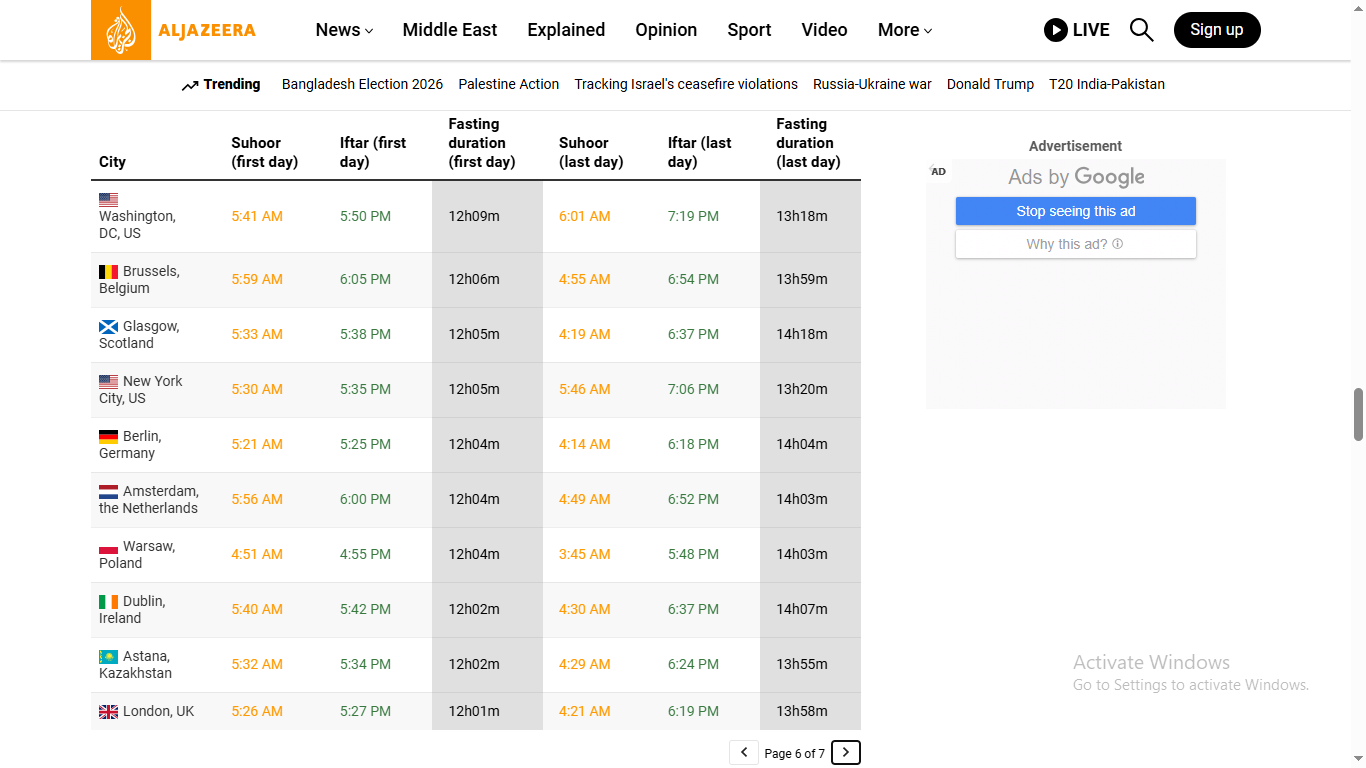Viewport: 1366px width, 768px height.
Task: Open the Middle East section
Action: 449,30
